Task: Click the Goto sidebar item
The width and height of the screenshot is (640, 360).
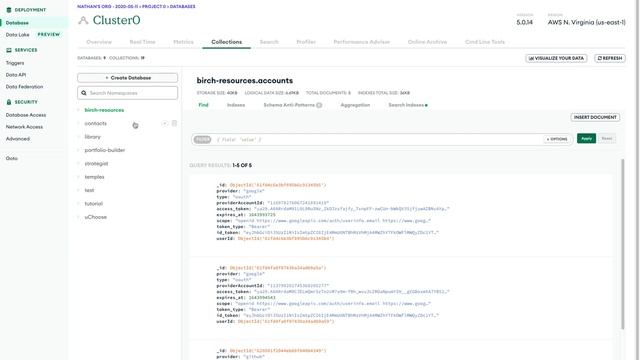Action: pos(11,158)
